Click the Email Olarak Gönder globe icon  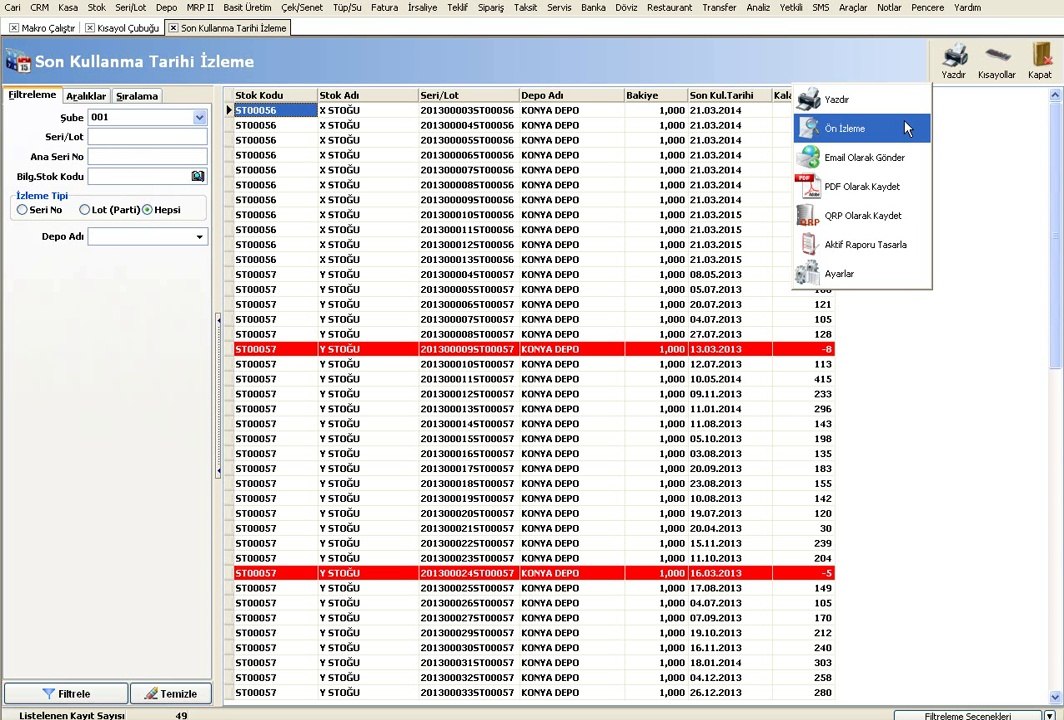[808, 157]
